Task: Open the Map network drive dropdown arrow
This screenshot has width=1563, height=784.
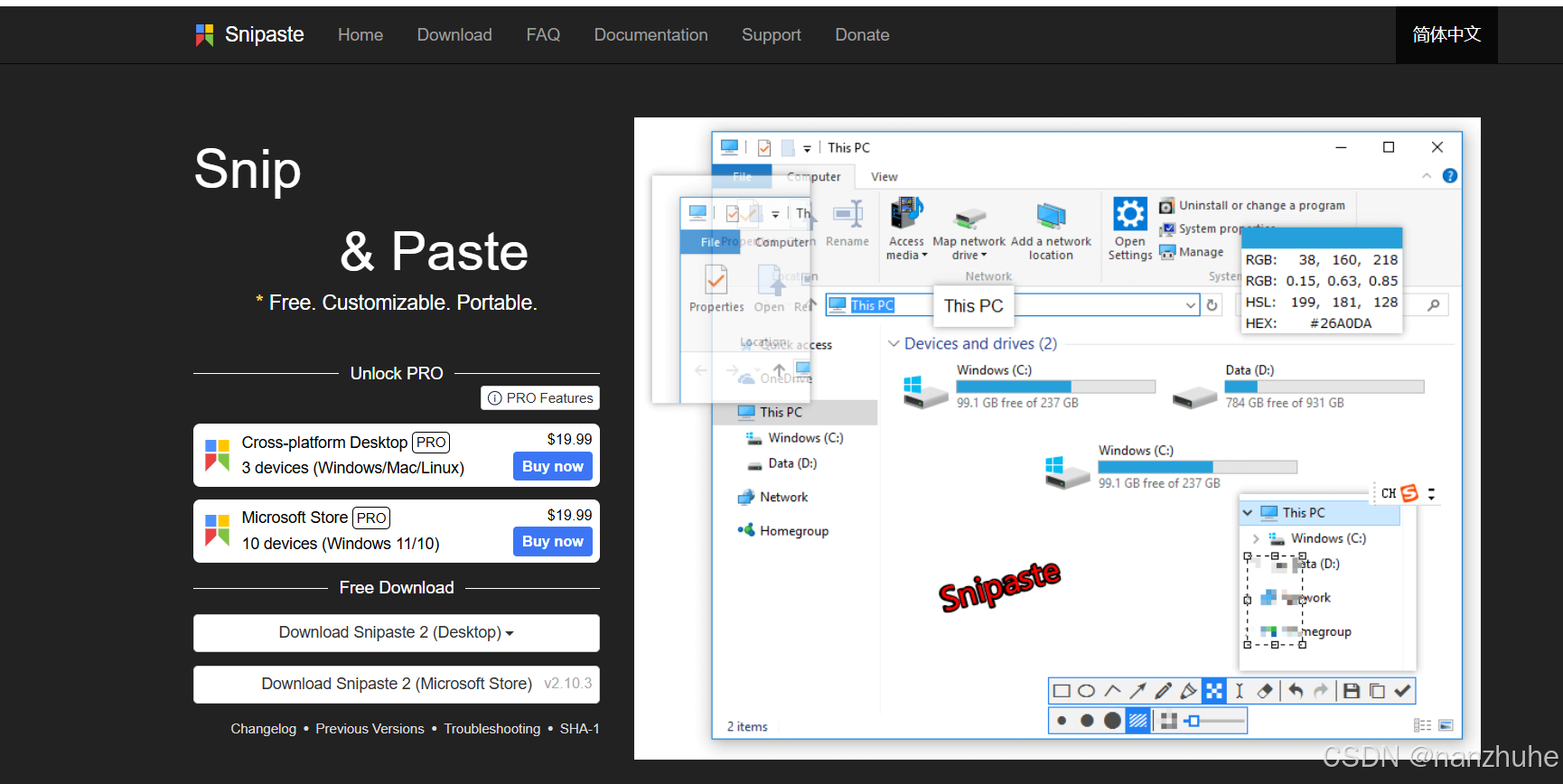Action: tap(984, 256)
